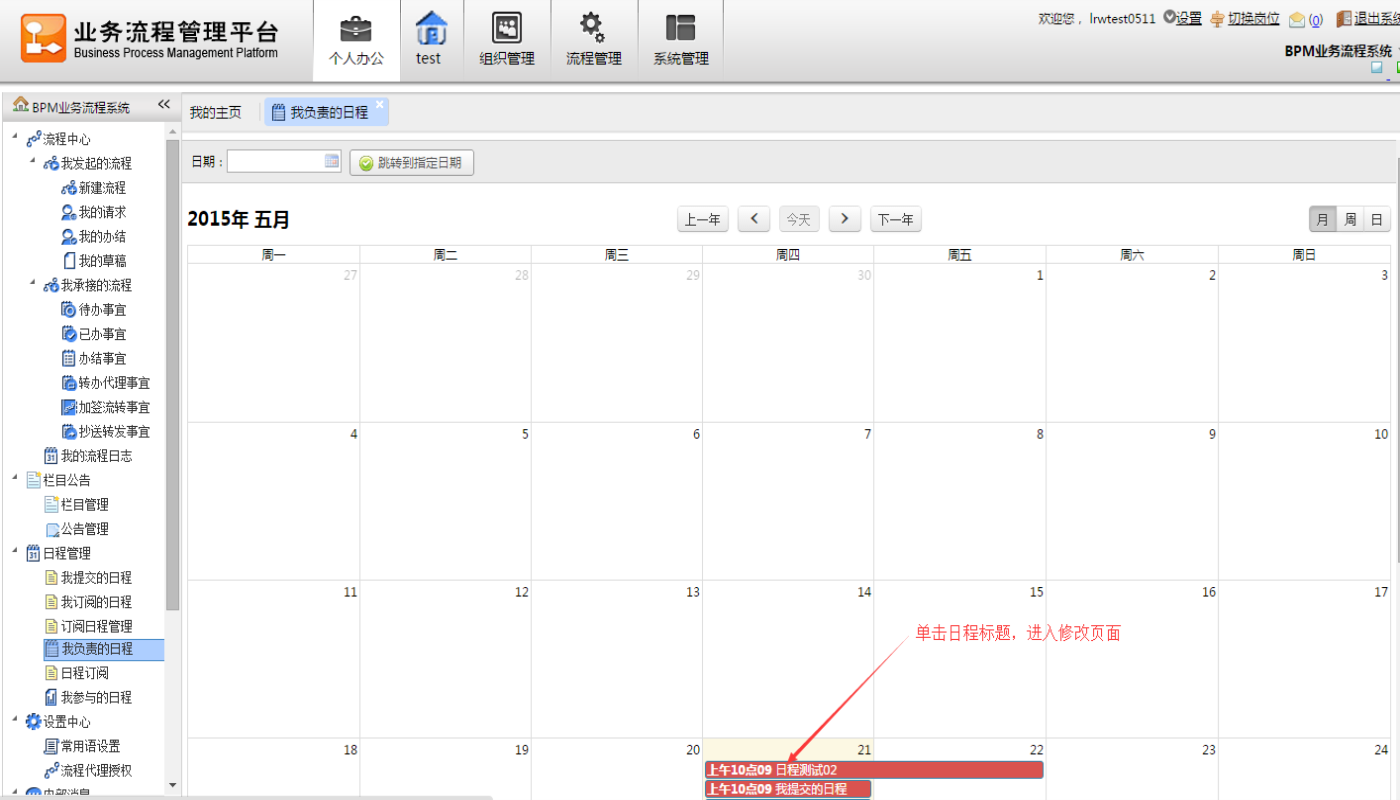Switch to 组织管理 tab

(x=507, y=41)
